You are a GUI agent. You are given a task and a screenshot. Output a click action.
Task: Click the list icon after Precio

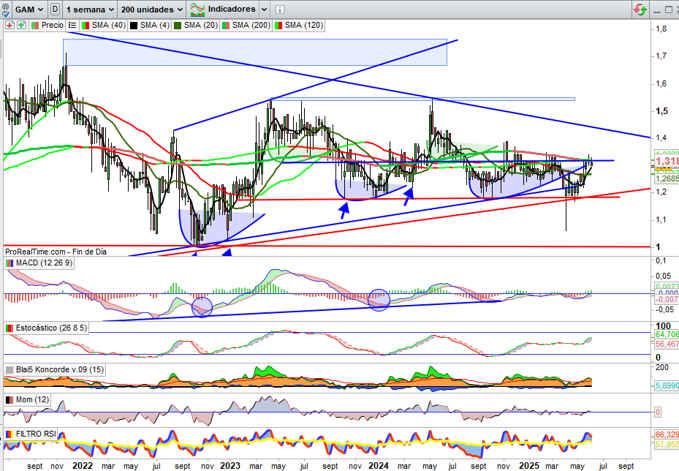coord(72,26)
